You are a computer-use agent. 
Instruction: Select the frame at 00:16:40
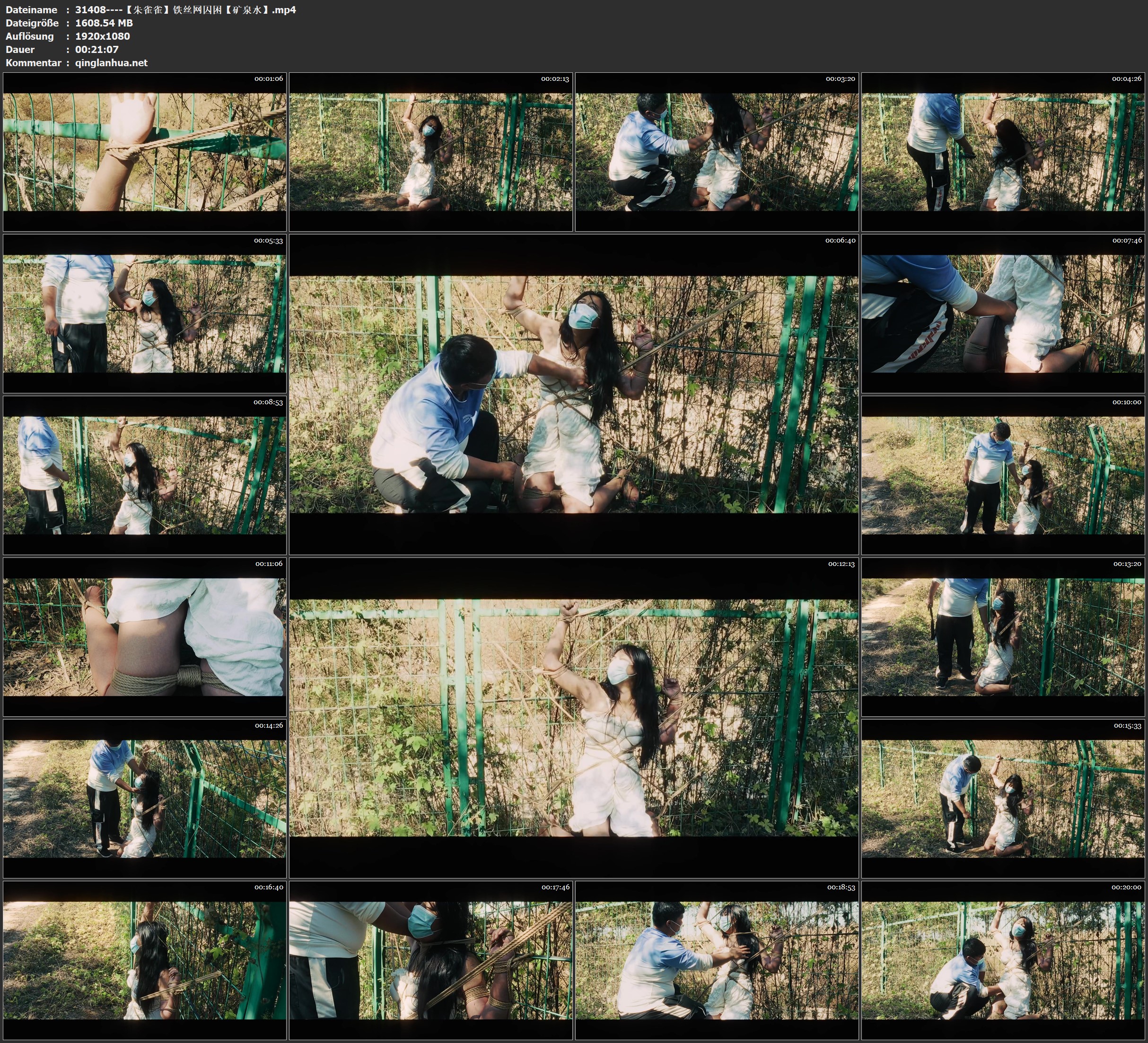point(145,960)
